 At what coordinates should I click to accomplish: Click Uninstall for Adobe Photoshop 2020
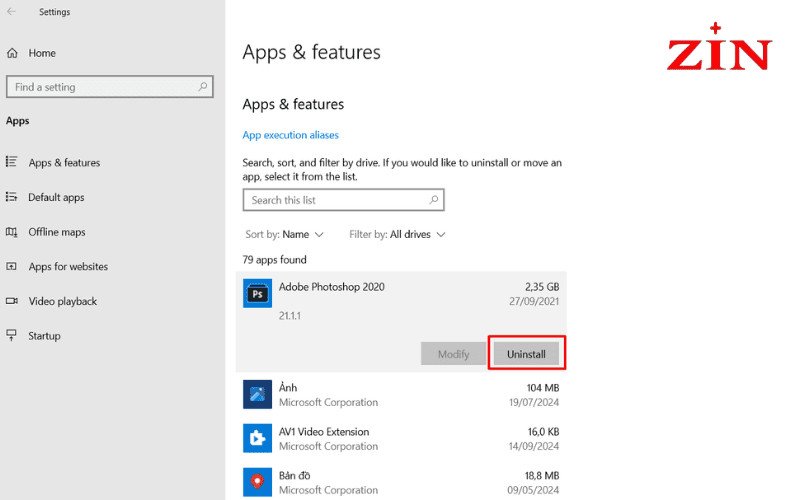526,354
